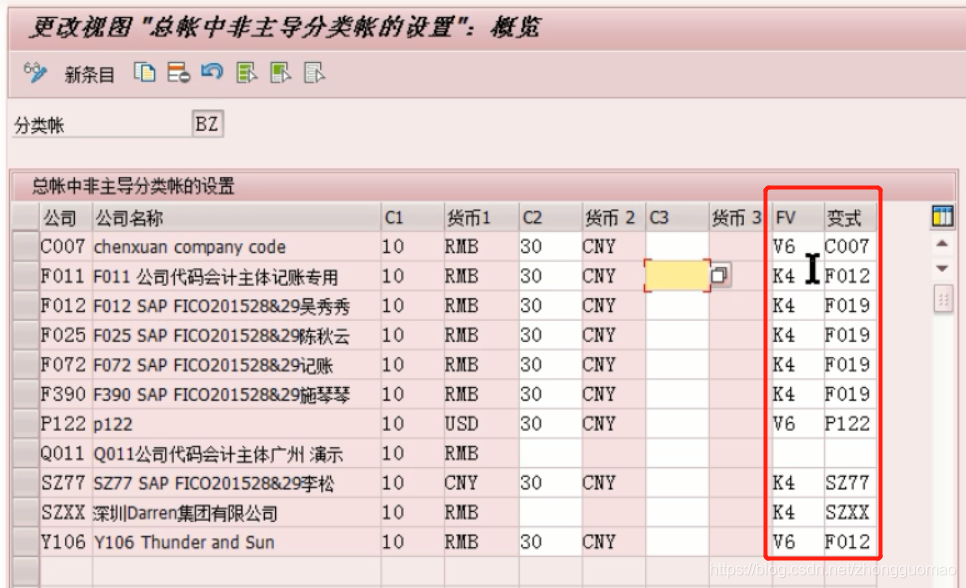The image size is (966, 588).
Task: Click the Delete row icon in toolbar
Action: coord(179,73)
